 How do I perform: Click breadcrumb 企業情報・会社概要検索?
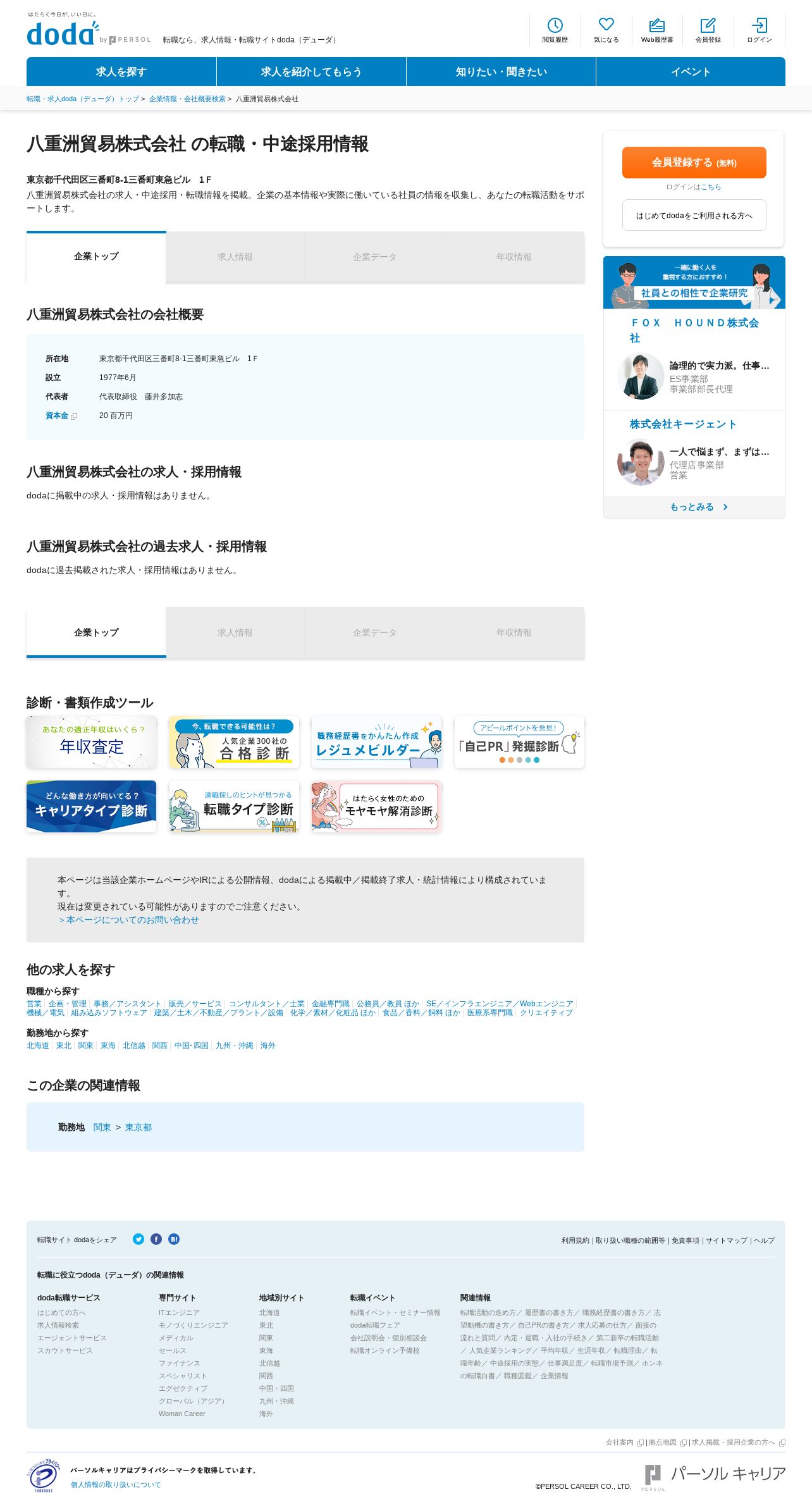point(187,99)
